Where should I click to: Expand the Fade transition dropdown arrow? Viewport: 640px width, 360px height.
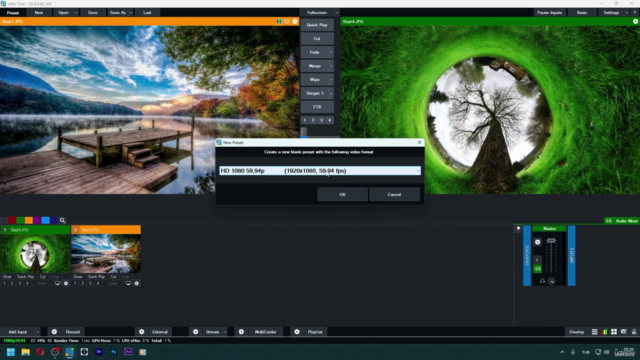click(x=331, y=52)
